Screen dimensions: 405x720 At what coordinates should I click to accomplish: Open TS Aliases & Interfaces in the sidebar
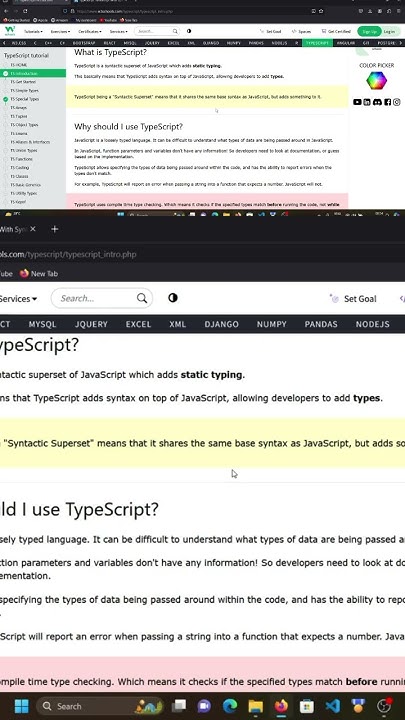30,142
